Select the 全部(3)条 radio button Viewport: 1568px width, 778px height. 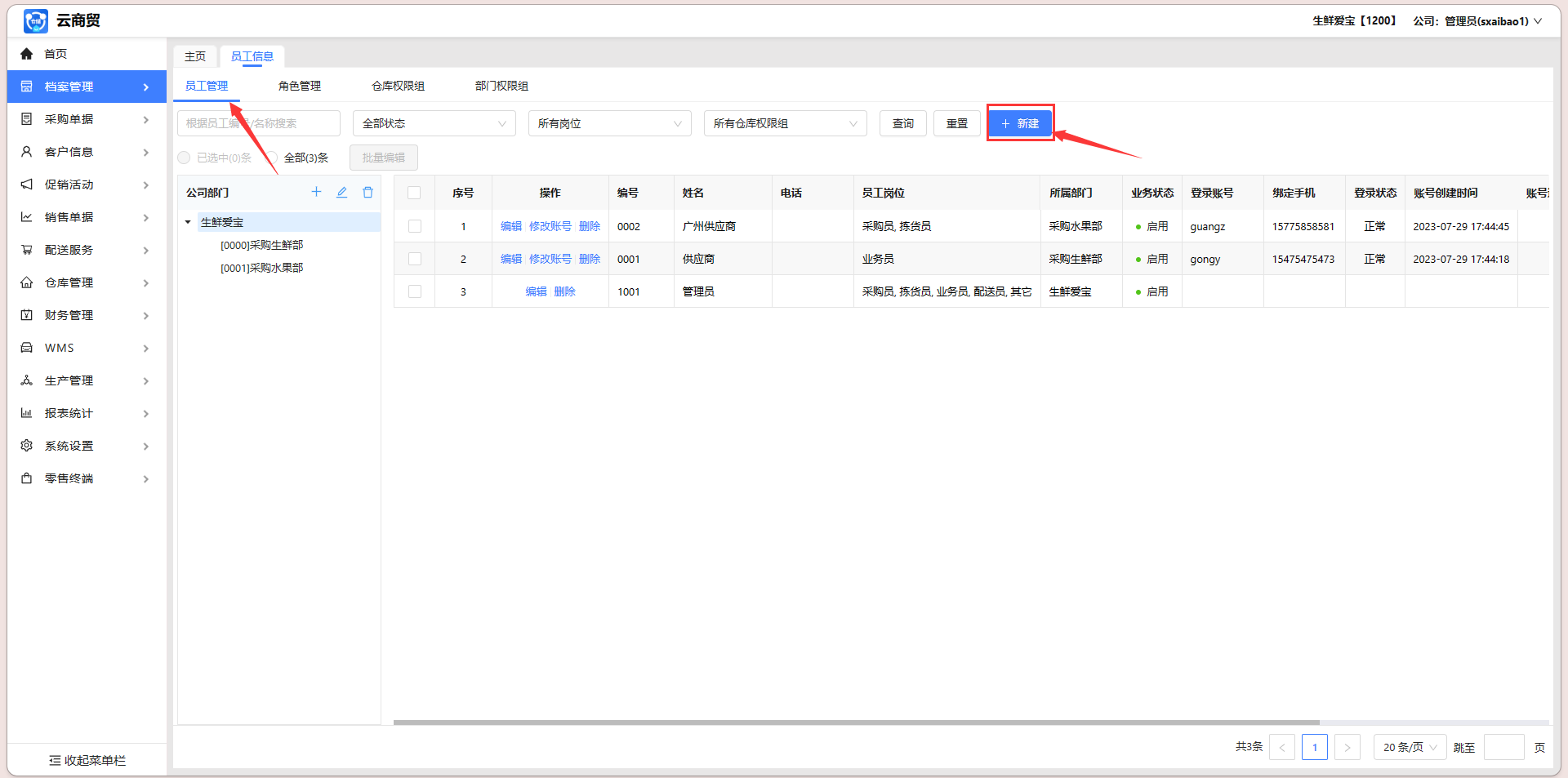click(x=272, y=158)
